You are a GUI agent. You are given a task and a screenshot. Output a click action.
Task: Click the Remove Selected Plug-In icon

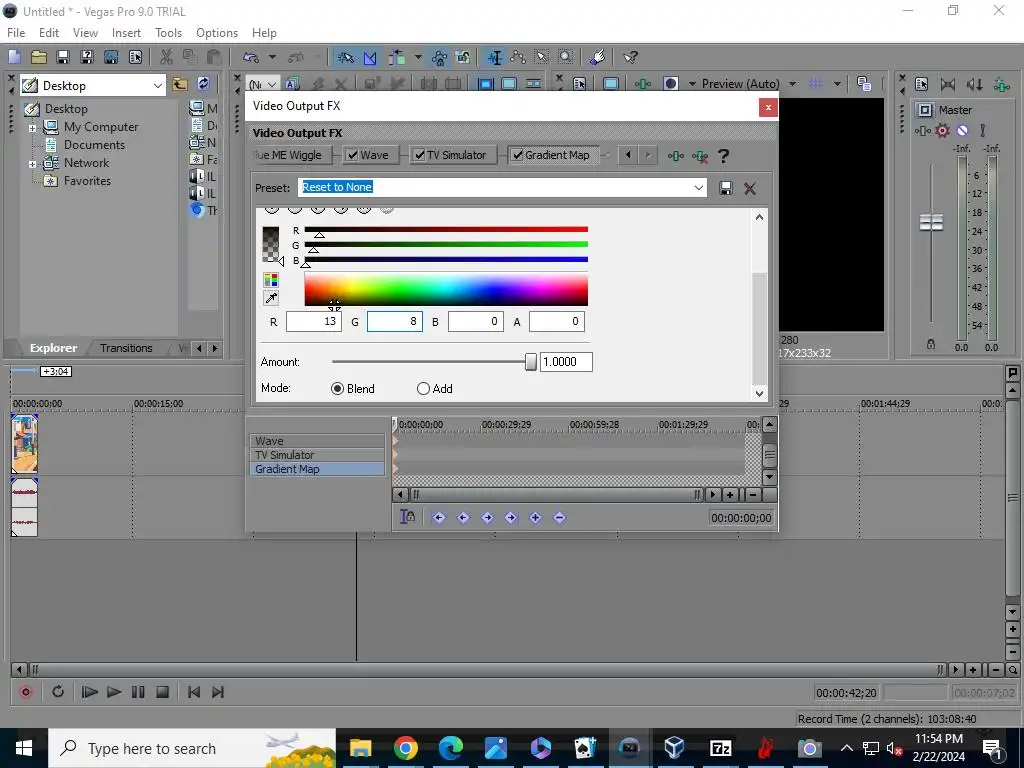coord(700,156)
